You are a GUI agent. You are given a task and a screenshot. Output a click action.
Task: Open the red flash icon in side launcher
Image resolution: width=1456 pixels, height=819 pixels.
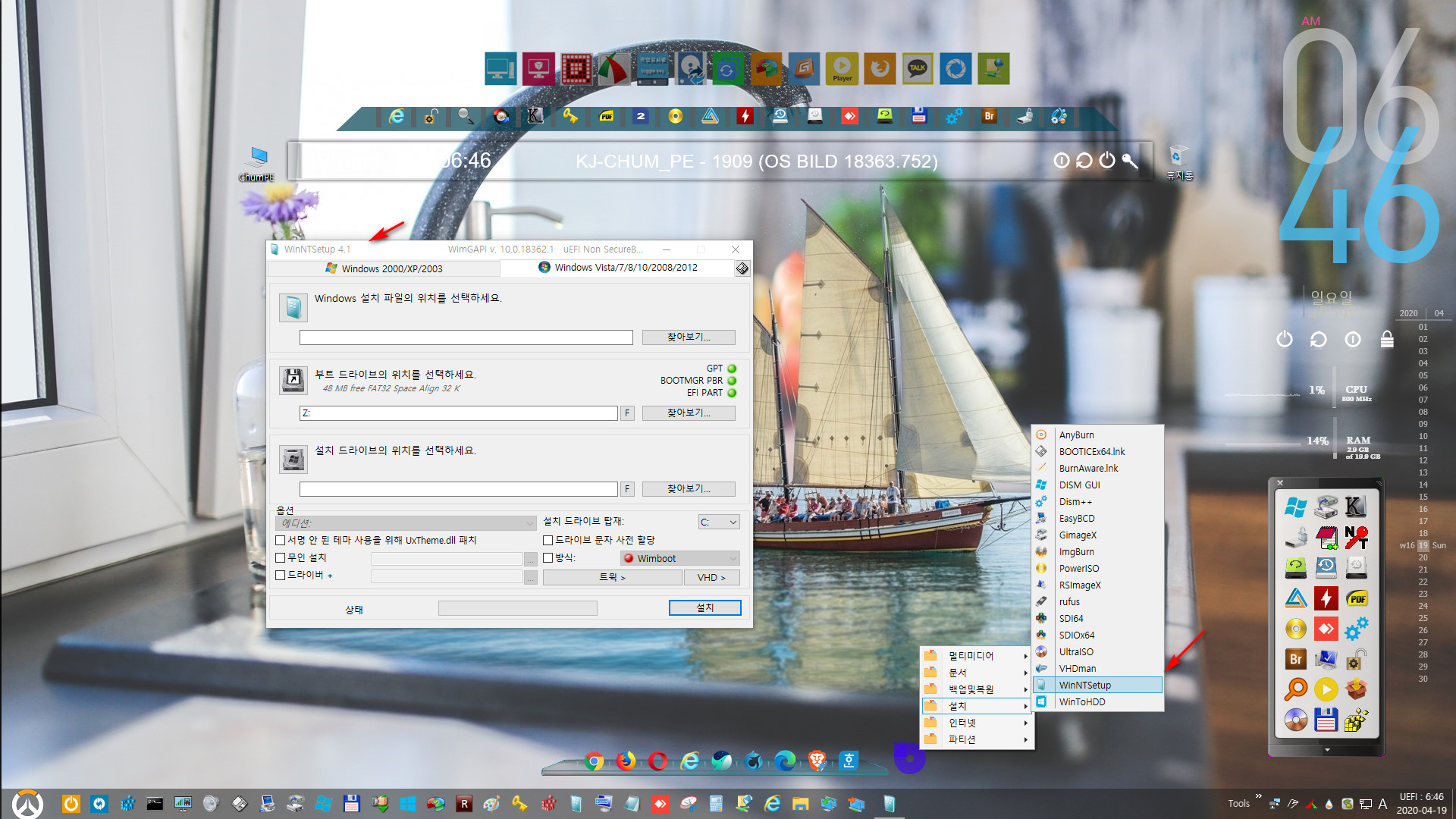pyautogui.click(x=1326, y=598)
